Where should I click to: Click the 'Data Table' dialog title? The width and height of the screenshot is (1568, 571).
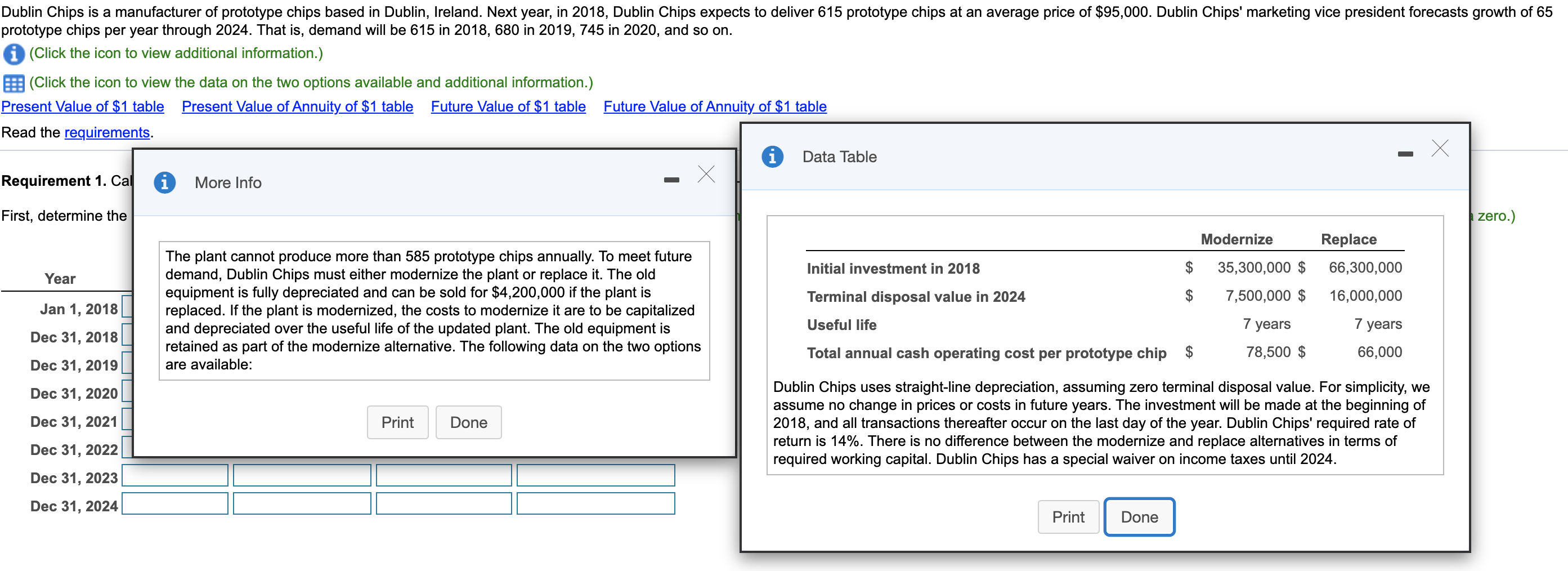839,157
